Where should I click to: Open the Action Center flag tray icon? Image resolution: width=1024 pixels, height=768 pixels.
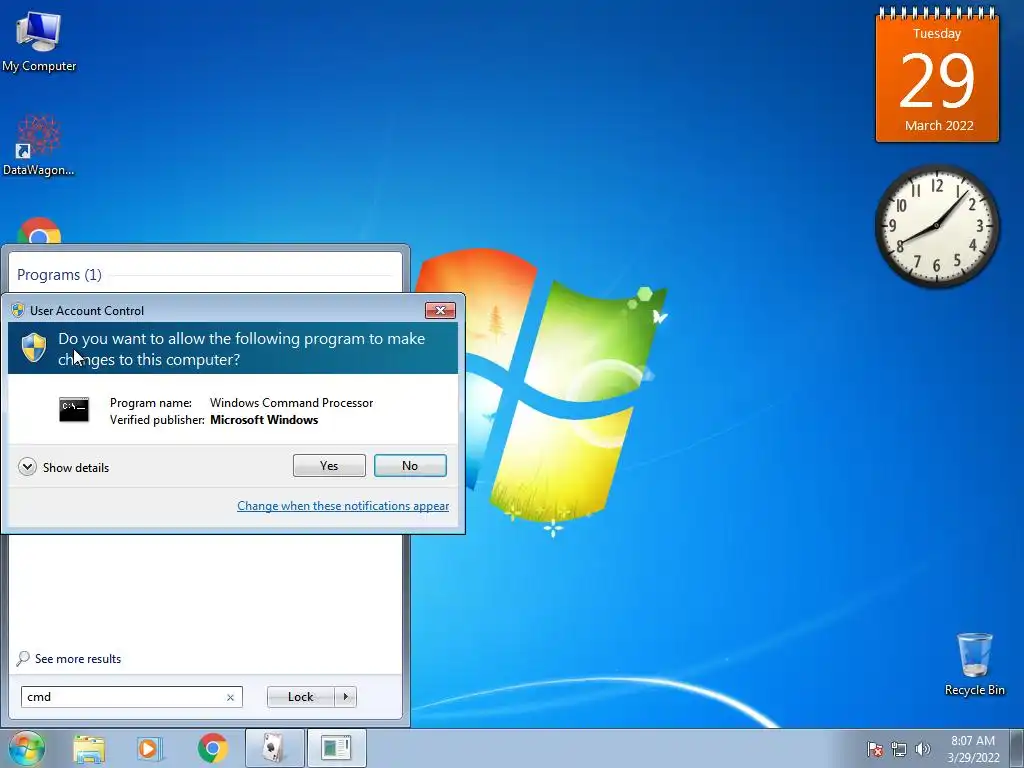[874, 749]
